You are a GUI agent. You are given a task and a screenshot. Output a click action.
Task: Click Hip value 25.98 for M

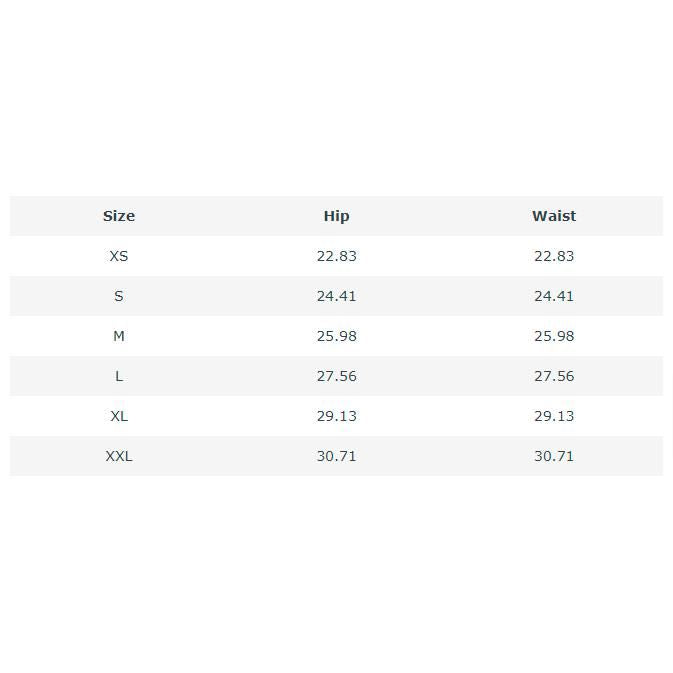pyautogui.click(x=336, y=336)
